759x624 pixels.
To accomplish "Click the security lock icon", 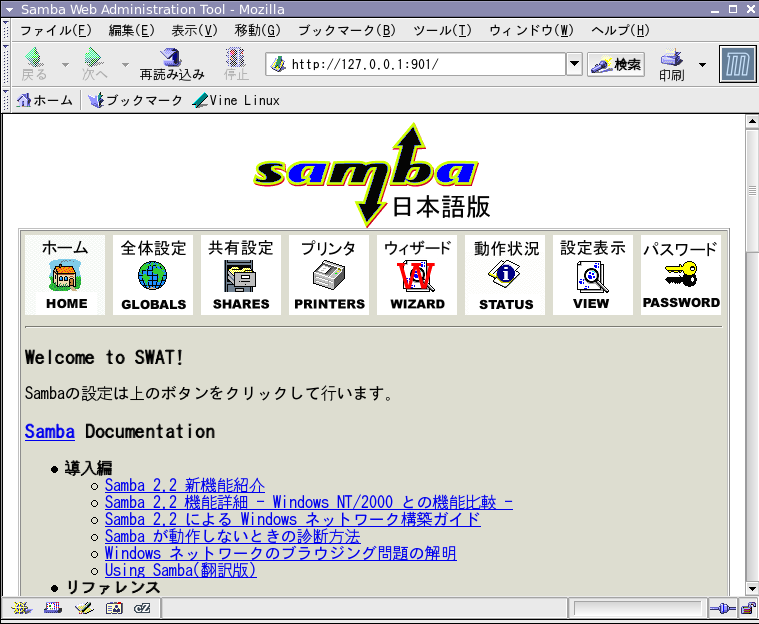I will coord(748,609).
